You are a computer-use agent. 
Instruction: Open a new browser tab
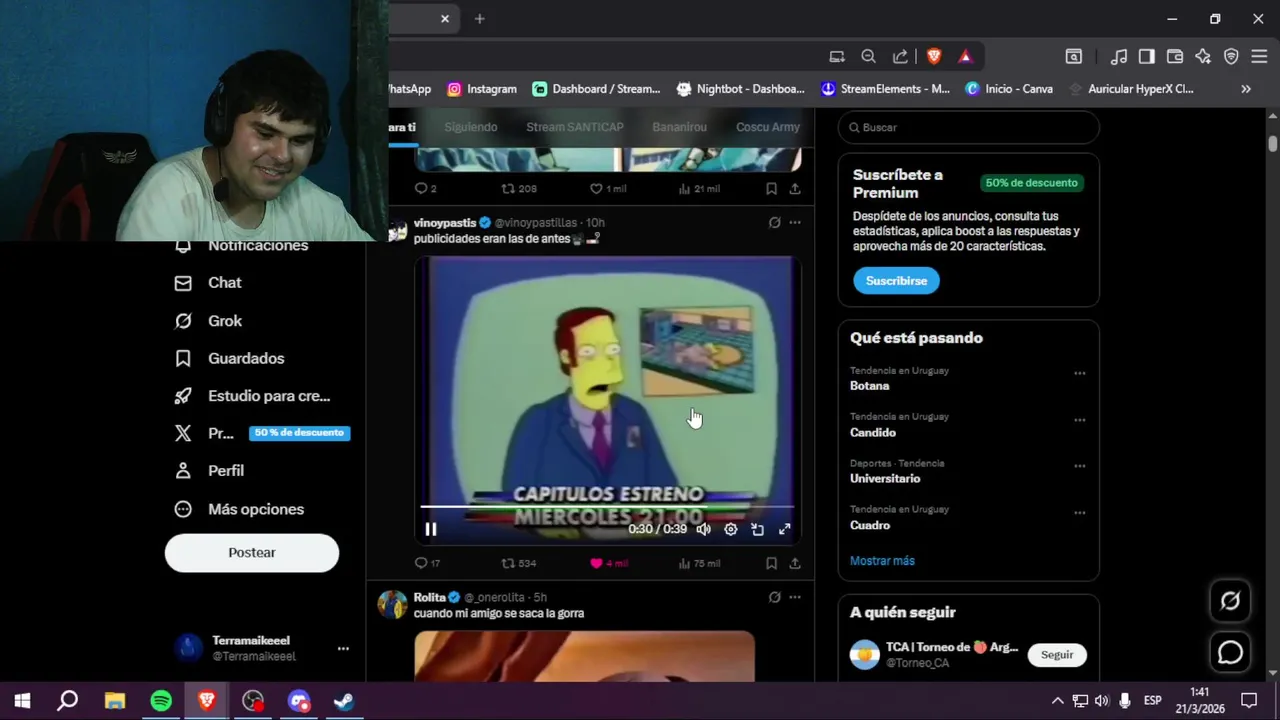pyautogui.click(x=480, y=19)
